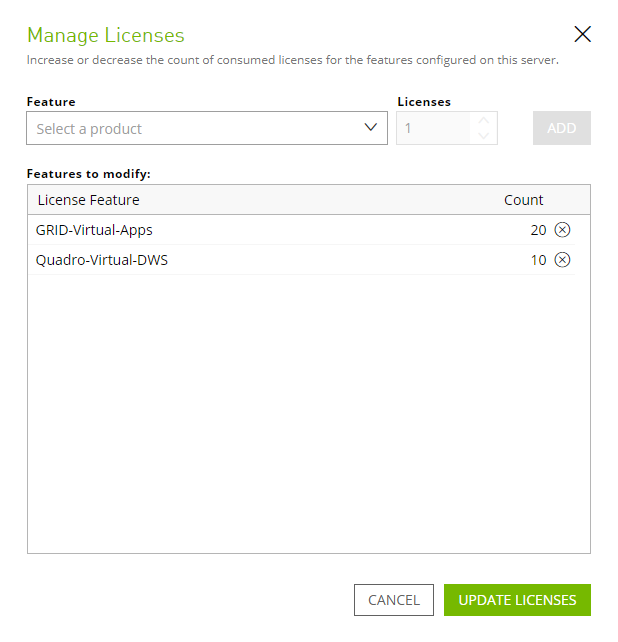Click the Count column header
The height and width of the screenshot is (642, 618).
click(x=523, y=200)
